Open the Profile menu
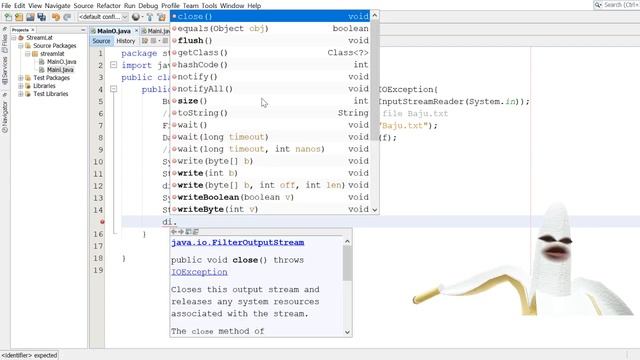This screenshot has width=640, height=360. pos(170,6)
